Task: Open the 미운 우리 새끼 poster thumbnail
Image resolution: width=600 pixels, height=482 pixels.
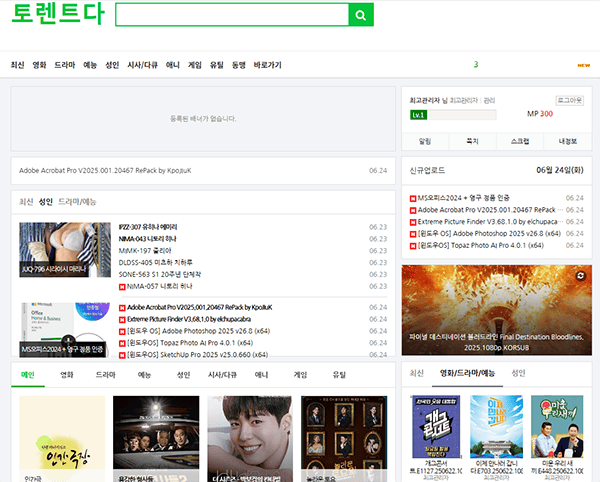Action: point(557,427)
